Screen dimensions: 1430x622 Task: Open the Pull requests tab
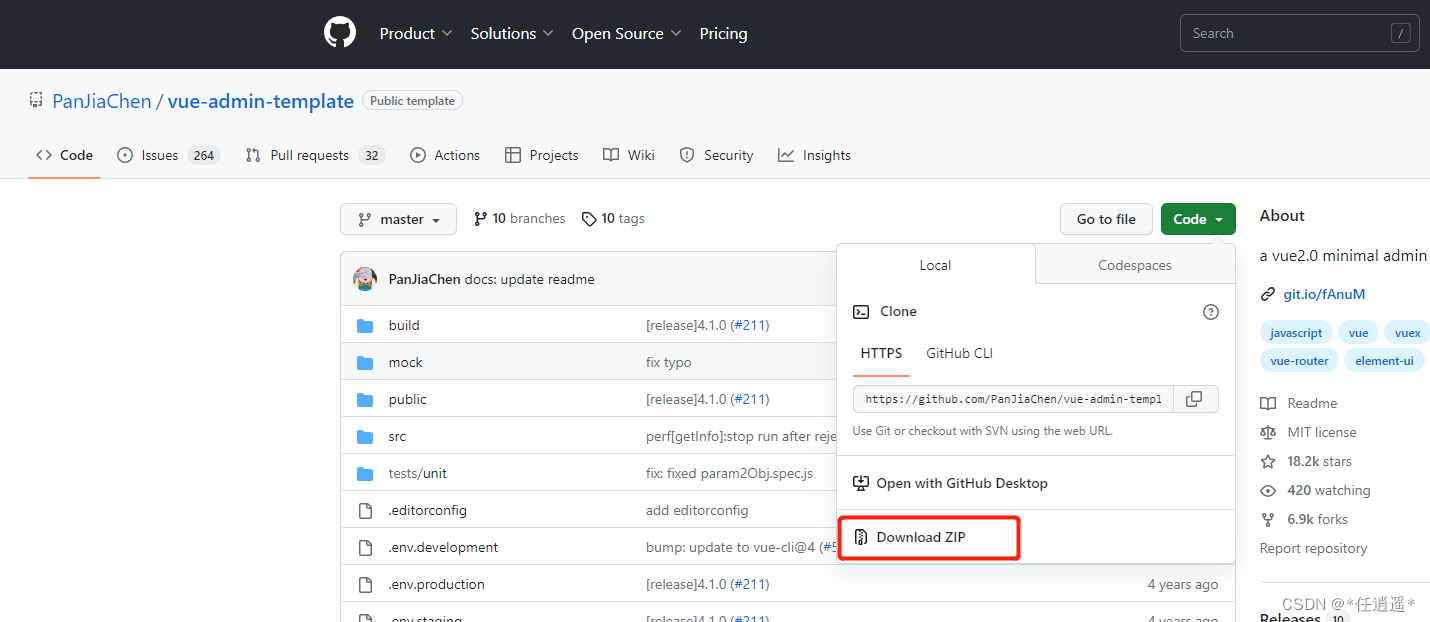pyautogui.click(x=315, y=155)
